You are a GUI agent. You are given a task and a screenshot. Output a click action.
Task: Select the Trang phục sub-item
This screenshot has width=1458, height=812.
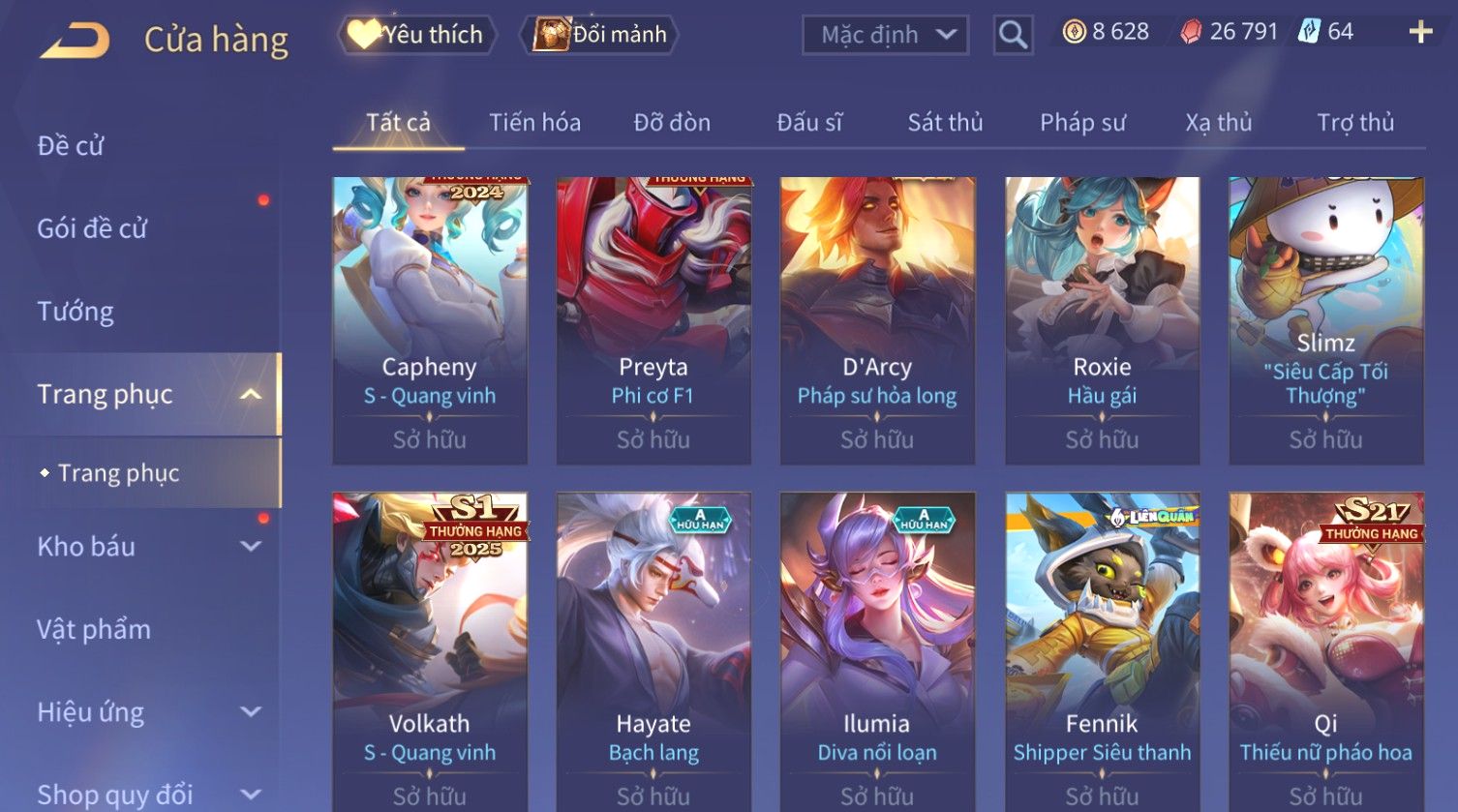click(118, 473)
